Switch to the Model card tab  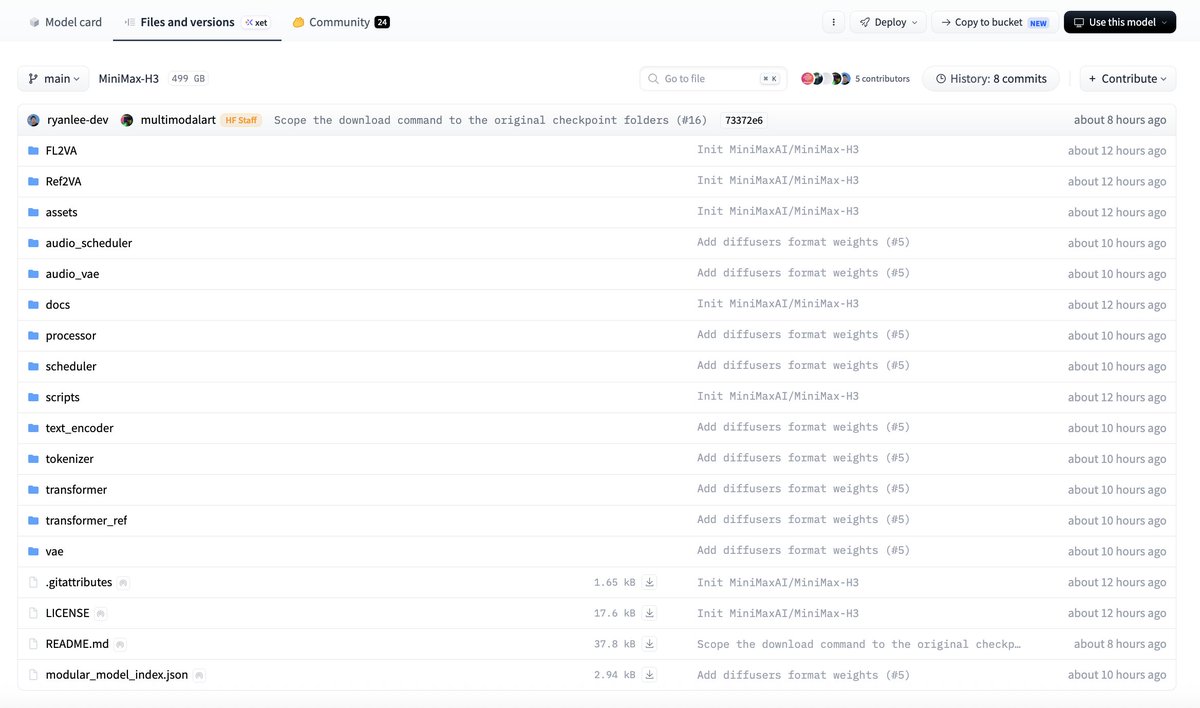[x=65, y=22]
